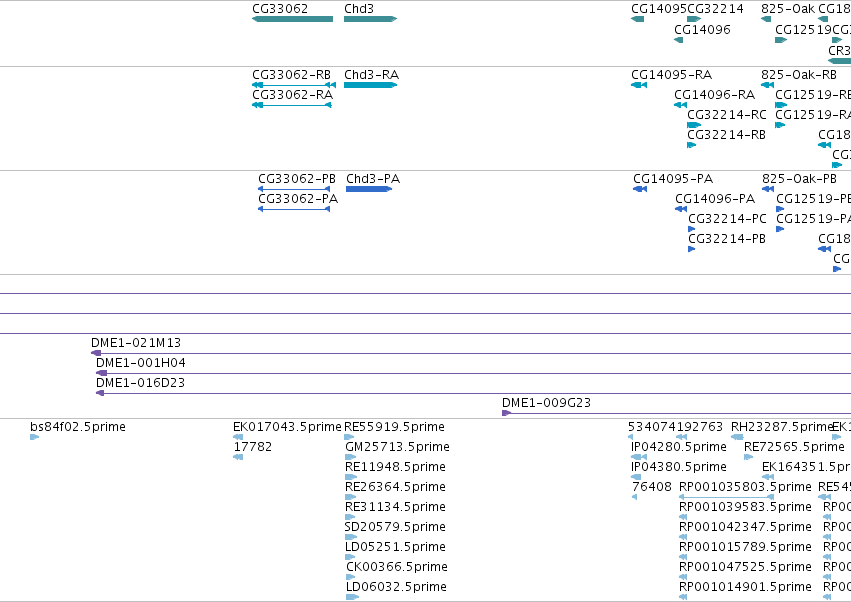This screenshot has width=851, height=602.
Task: Select the RE55919.5prime EST label
Action: [x=395, y=427]
